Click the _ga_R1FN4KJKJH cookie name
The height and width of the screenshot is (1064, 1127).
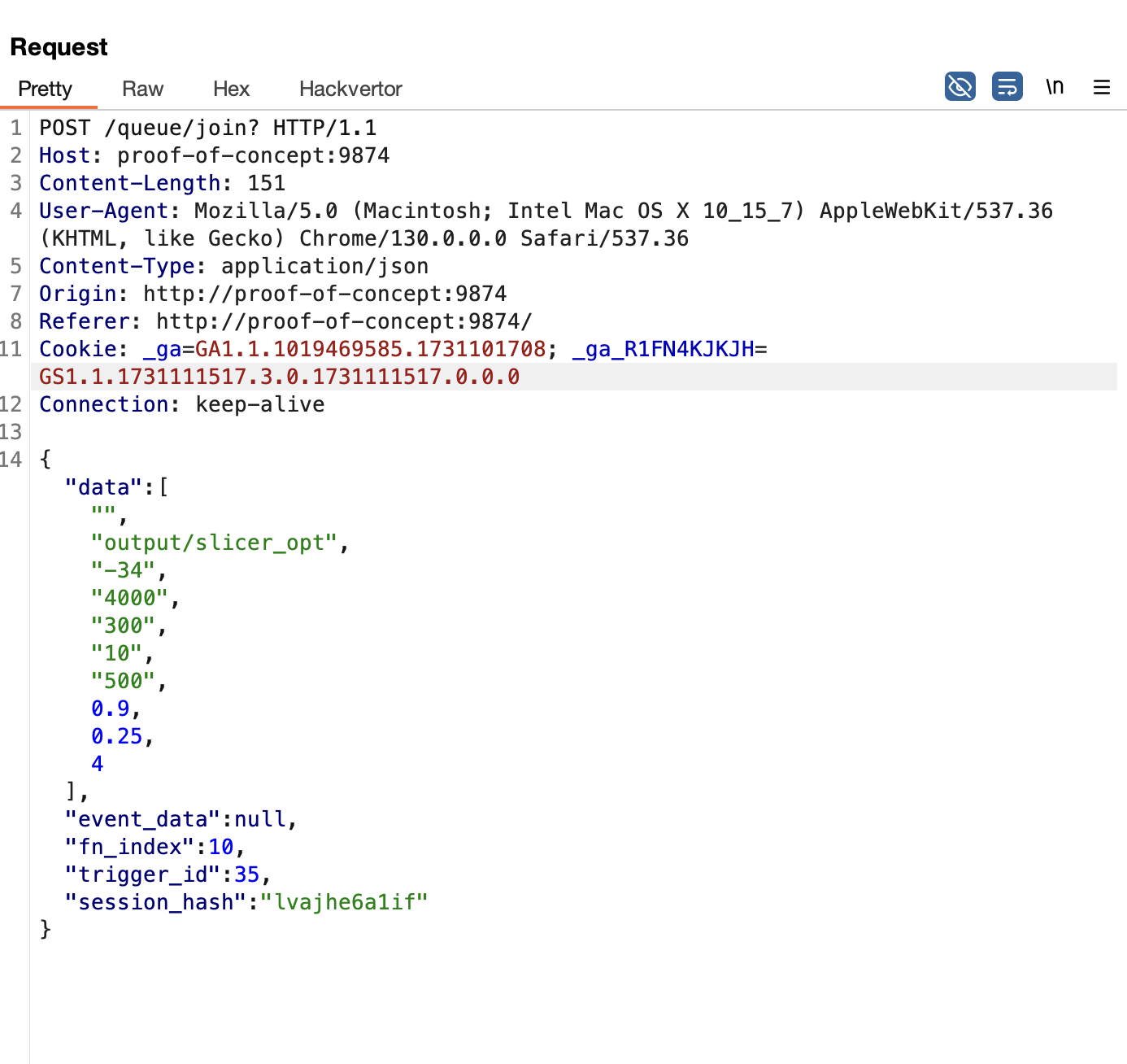(664, 349)
